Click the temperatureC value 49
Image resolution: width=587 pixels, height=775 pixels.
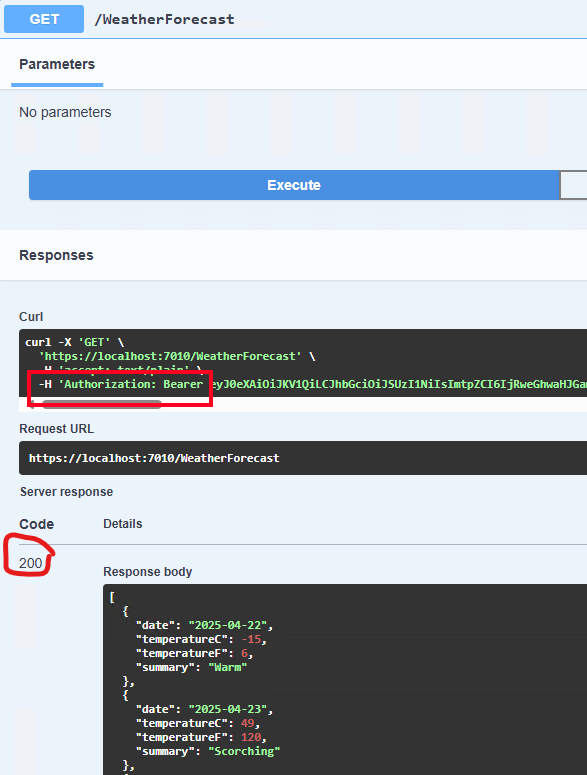[248, 723]
